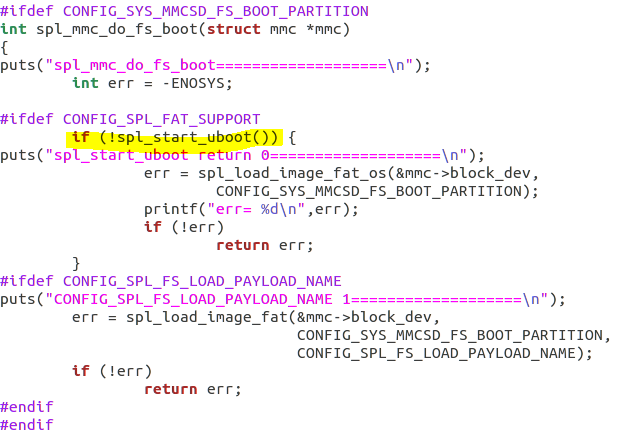Click the final #endif directive

pos(27,425)
